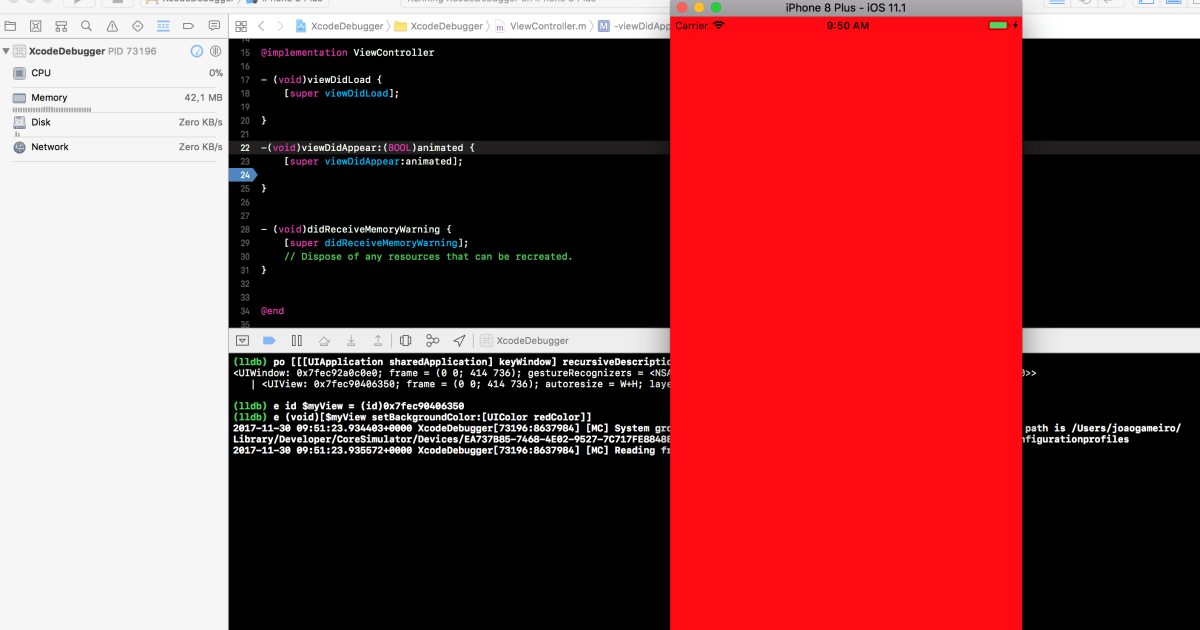
Task: Open the related items grid menu
Action: (241, 26)
